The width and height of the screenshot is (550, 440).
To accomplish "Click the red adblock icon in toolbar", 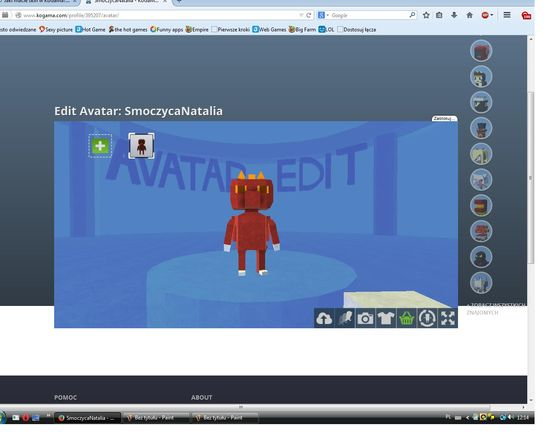I will (485, 15).
